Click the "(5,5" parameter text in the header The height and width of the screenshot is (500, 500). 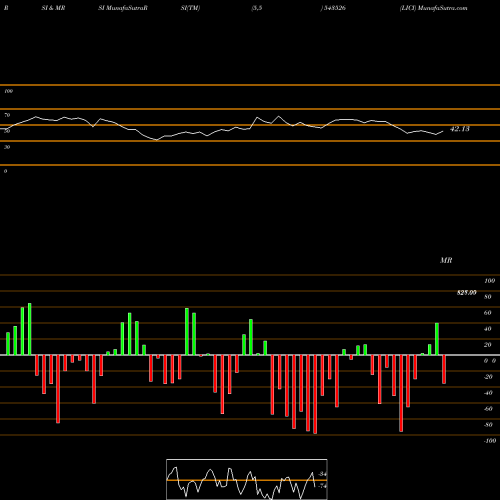[x=257, y=8]
